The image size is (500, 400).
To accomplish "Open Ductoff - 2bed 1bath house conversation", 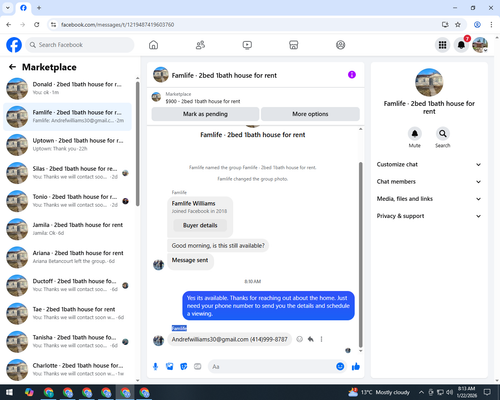I will [x=68, y=285].
